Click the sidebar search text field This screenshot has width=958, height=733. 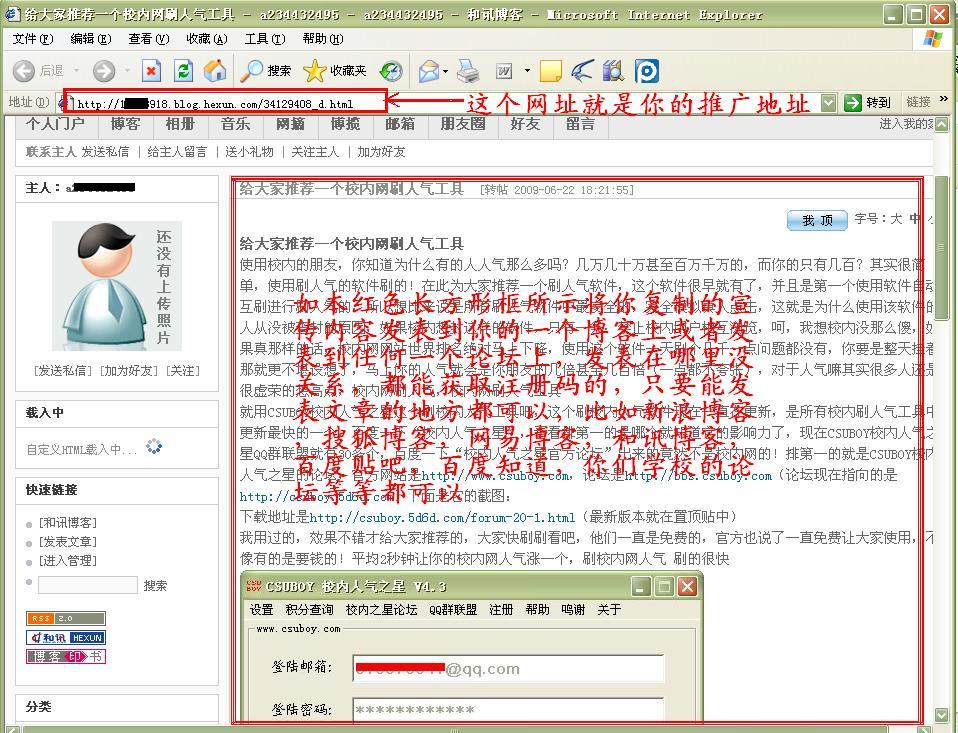[88, 585]
